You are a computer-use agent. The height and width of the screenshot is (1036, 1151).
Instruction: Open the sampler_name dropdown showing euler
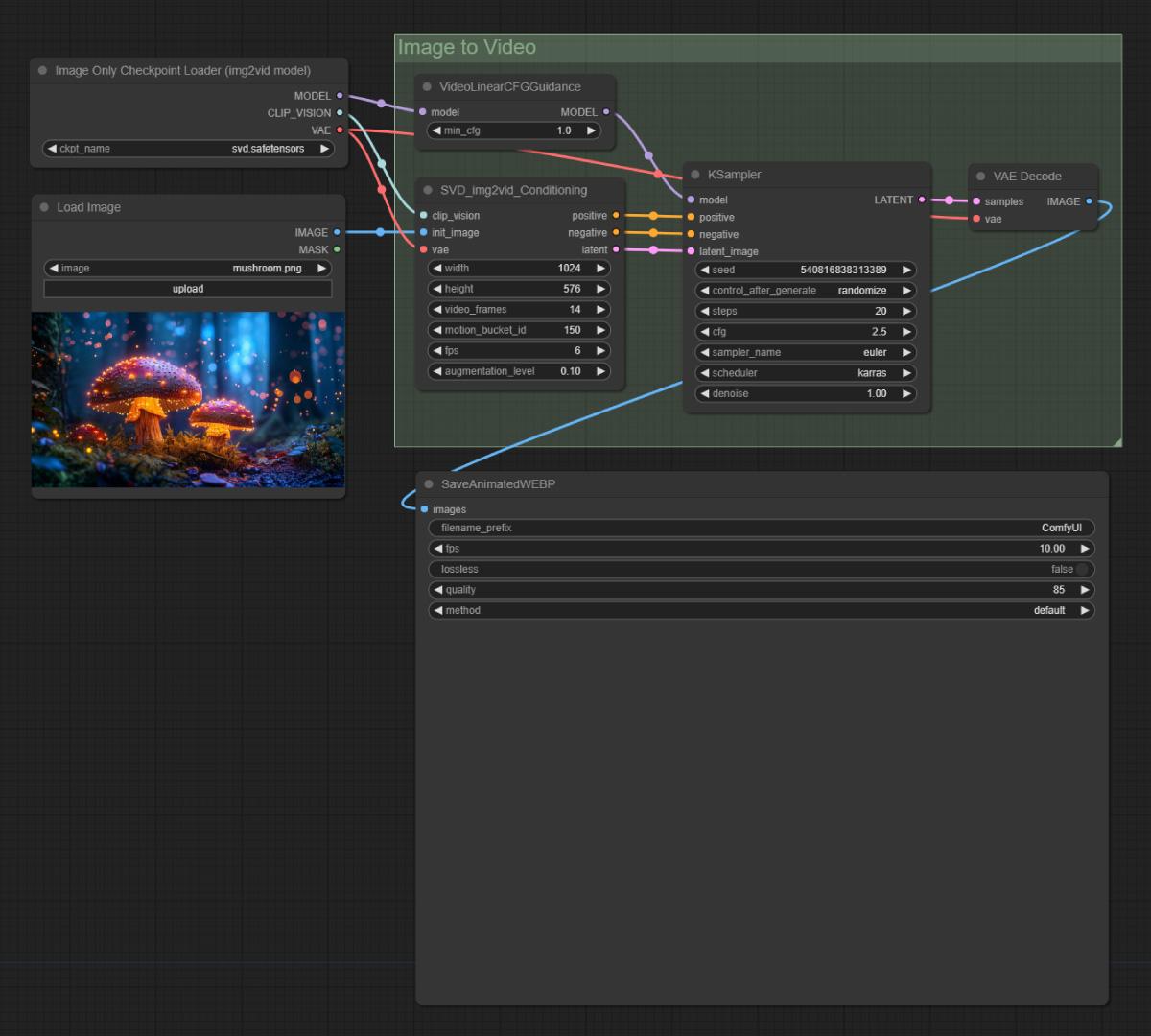(806, 352)
